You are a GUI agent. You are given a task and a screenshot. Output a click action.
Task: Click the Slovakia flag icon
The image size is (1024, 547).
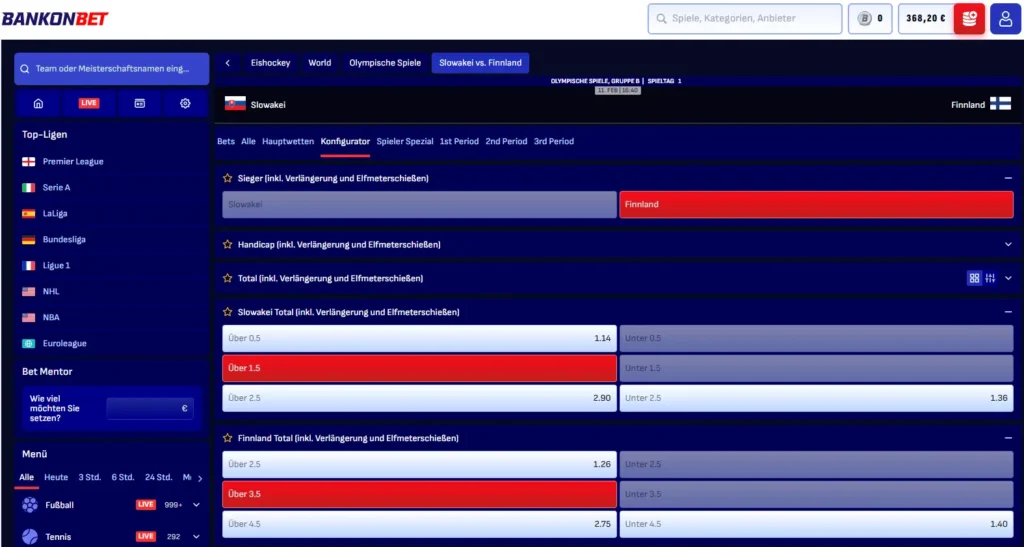[235, 104]
